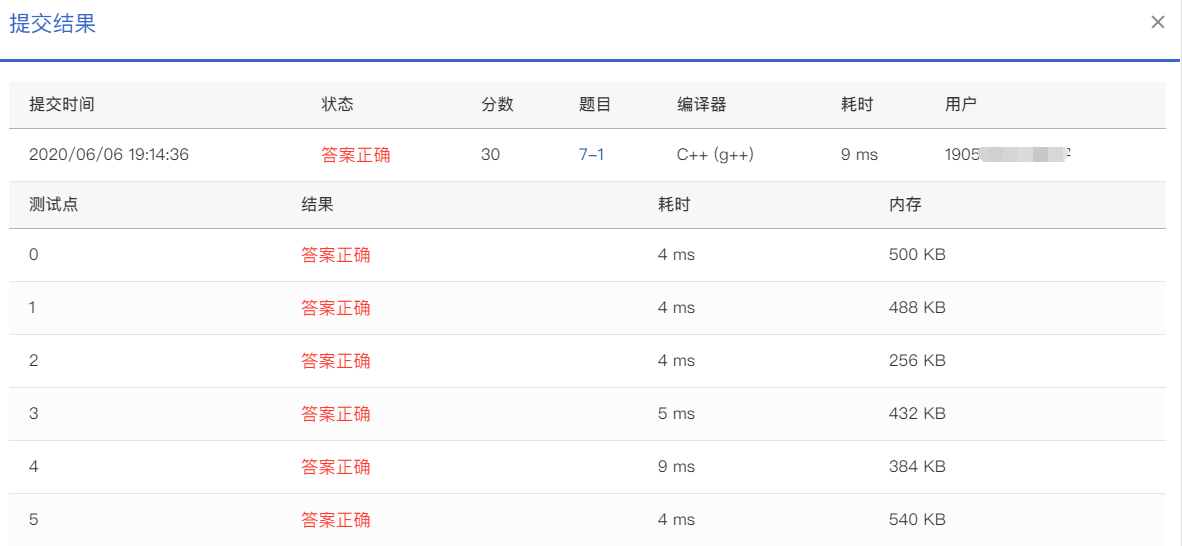Image resolution: width=1182 pixels, height=546 pixels.
Task: Click the 答案正确 result for test point 3
Action: tap(335, 414)
